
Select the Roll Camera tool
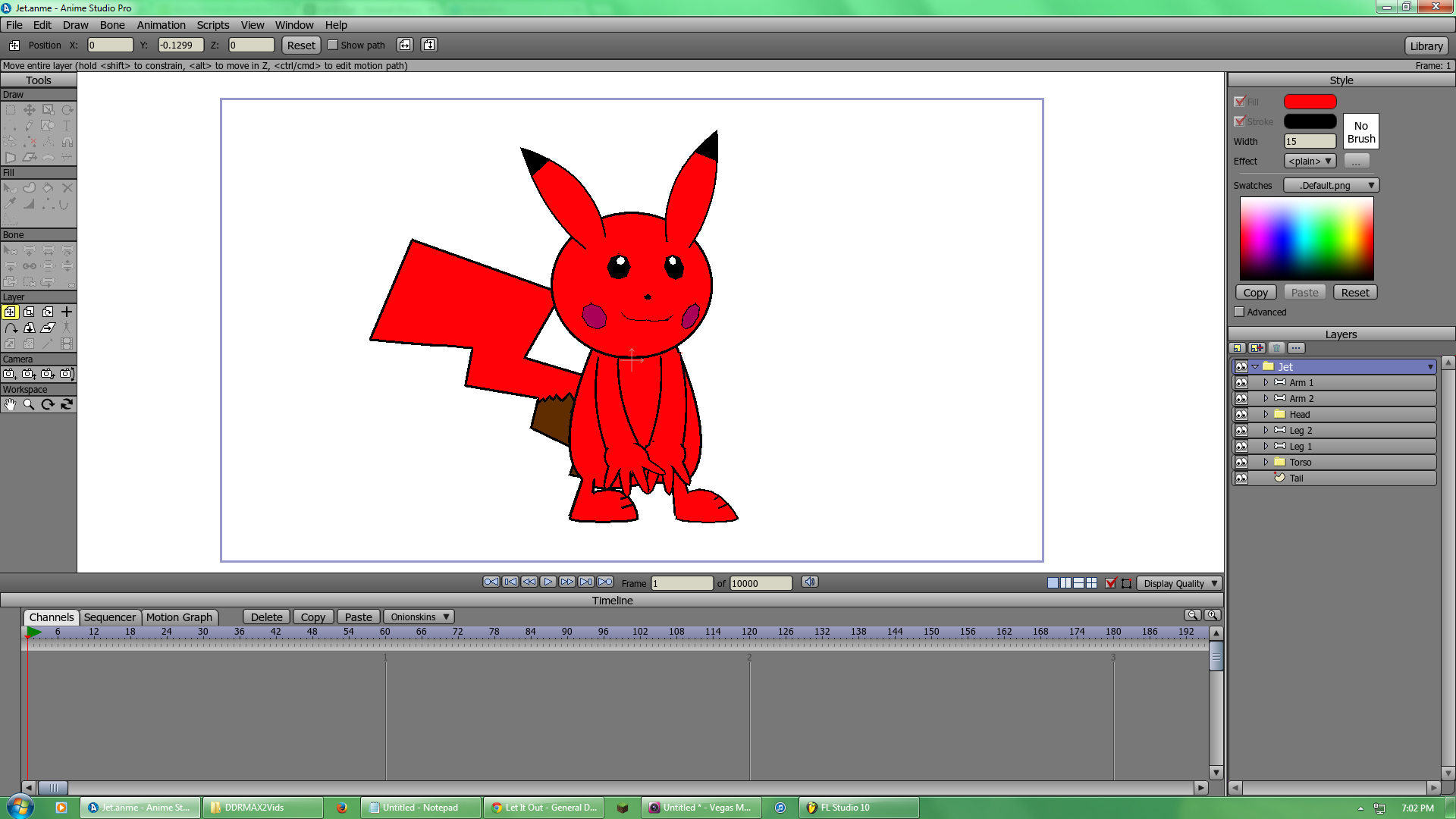point(48,375)
